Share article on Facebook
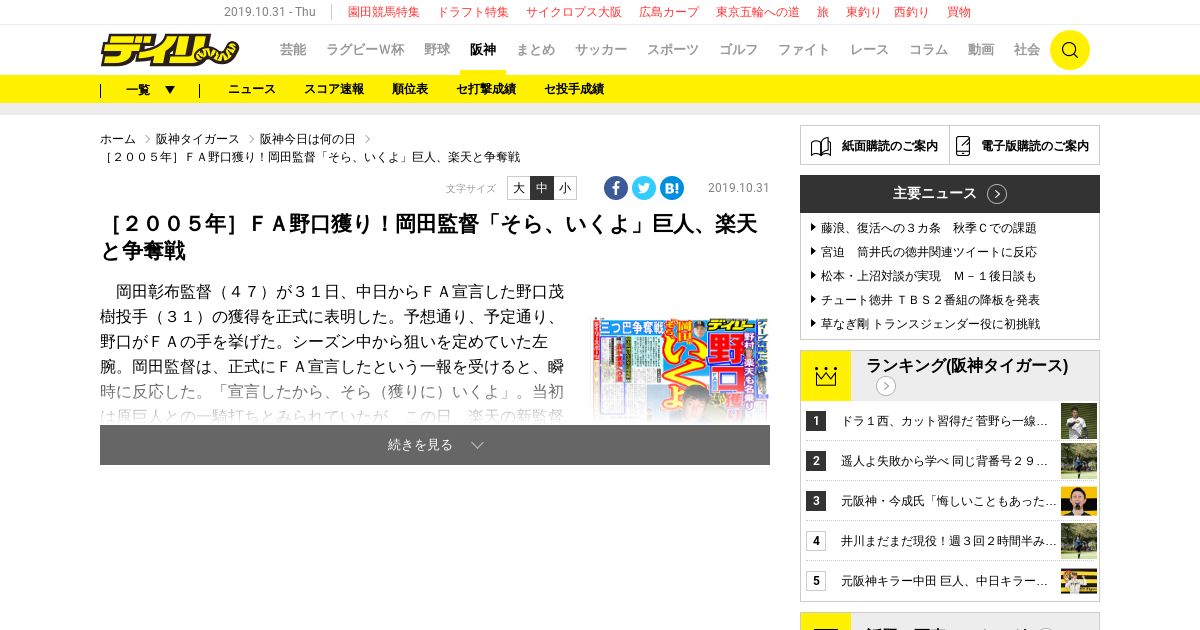 pyautogui.click(x=616, y=188)
